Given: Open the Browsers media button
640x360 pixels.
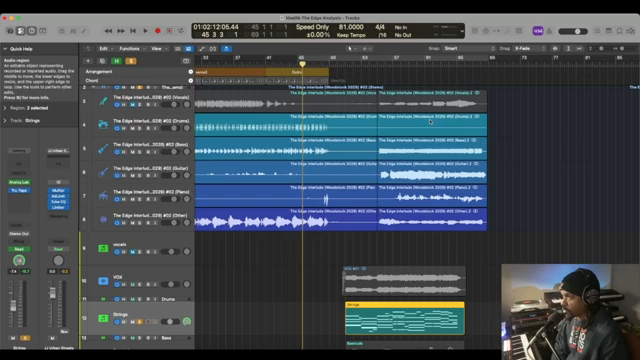Looking at the screenshot, I should click(x=631, y=31).
